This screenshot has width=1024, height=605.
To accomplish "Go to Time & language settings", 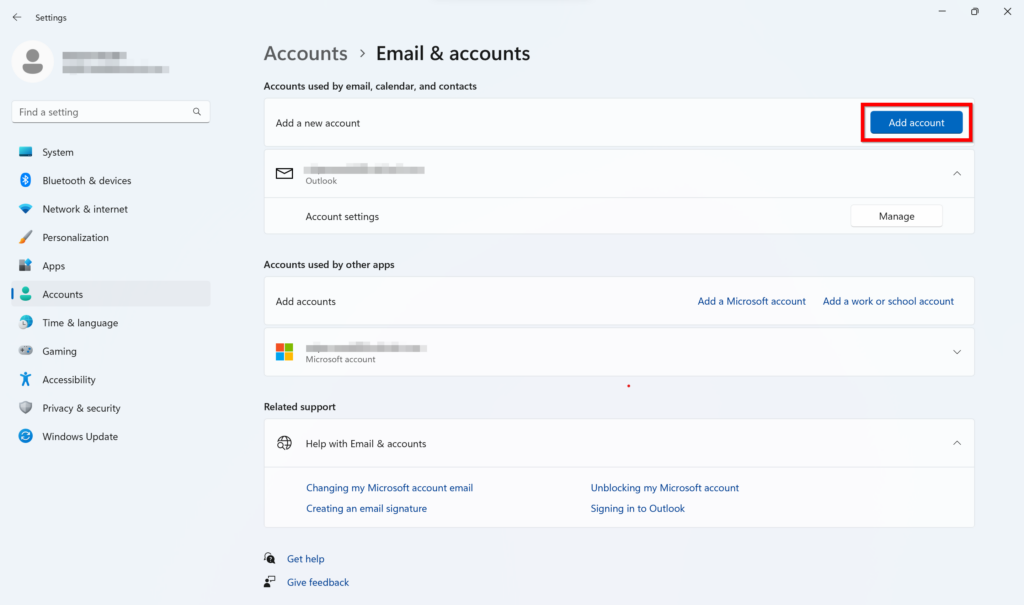I will tap(80, 323).
